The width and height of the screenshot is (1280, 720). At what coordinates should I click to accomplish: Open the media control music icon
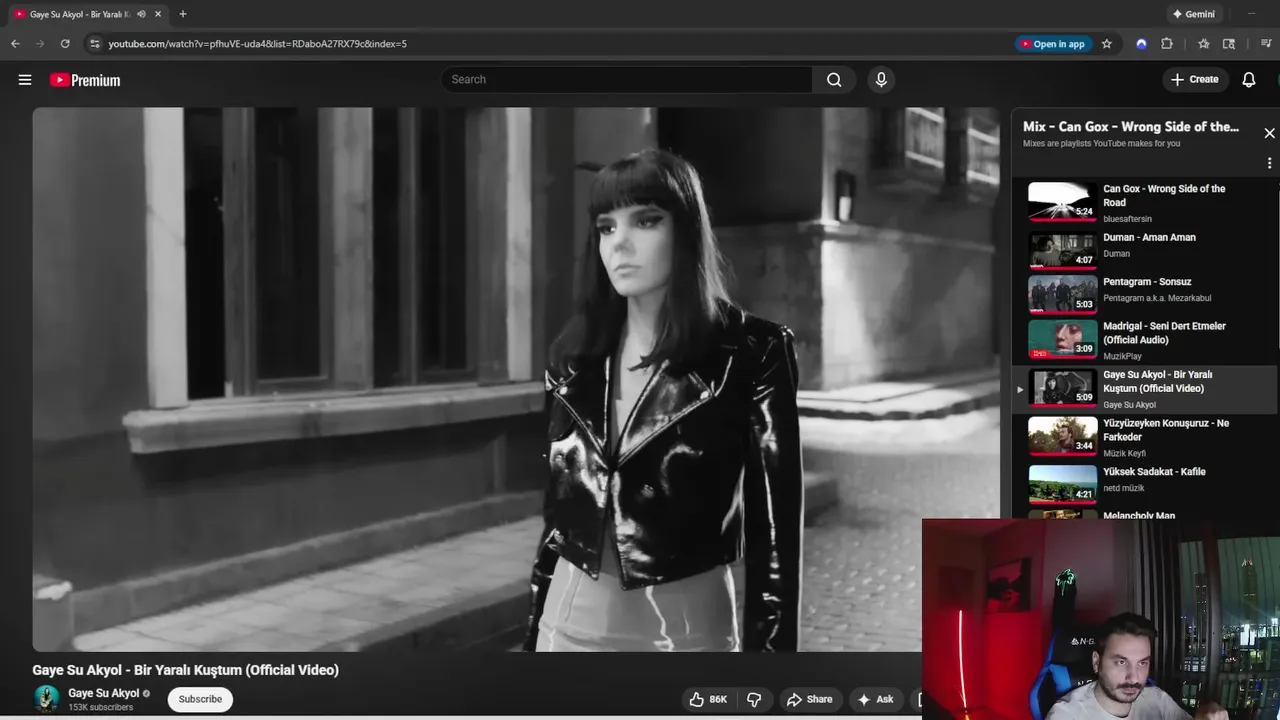point(1266,44)
